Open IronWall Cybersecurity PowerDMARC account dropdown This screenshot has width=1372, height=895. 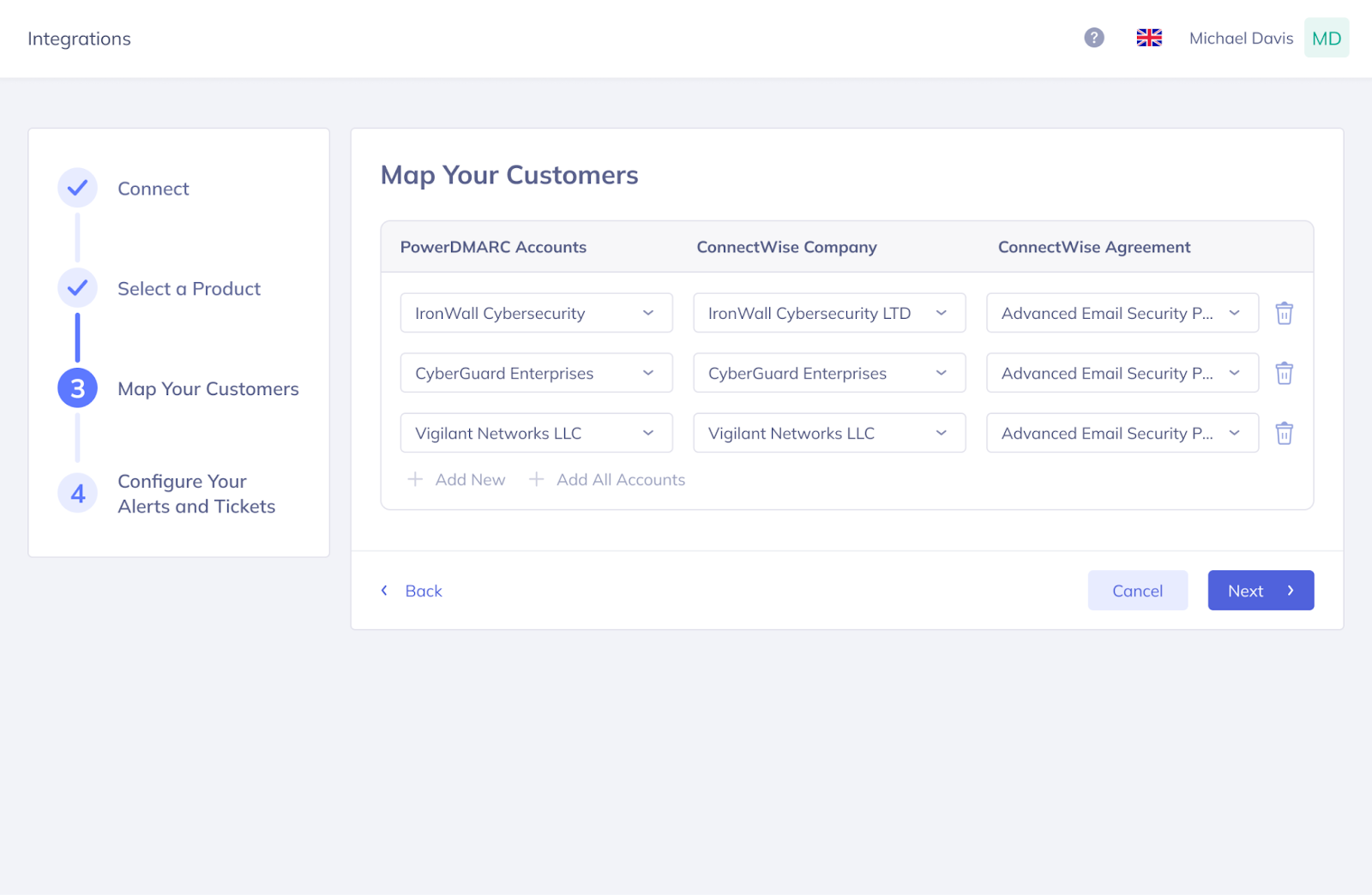click(536, 313)
